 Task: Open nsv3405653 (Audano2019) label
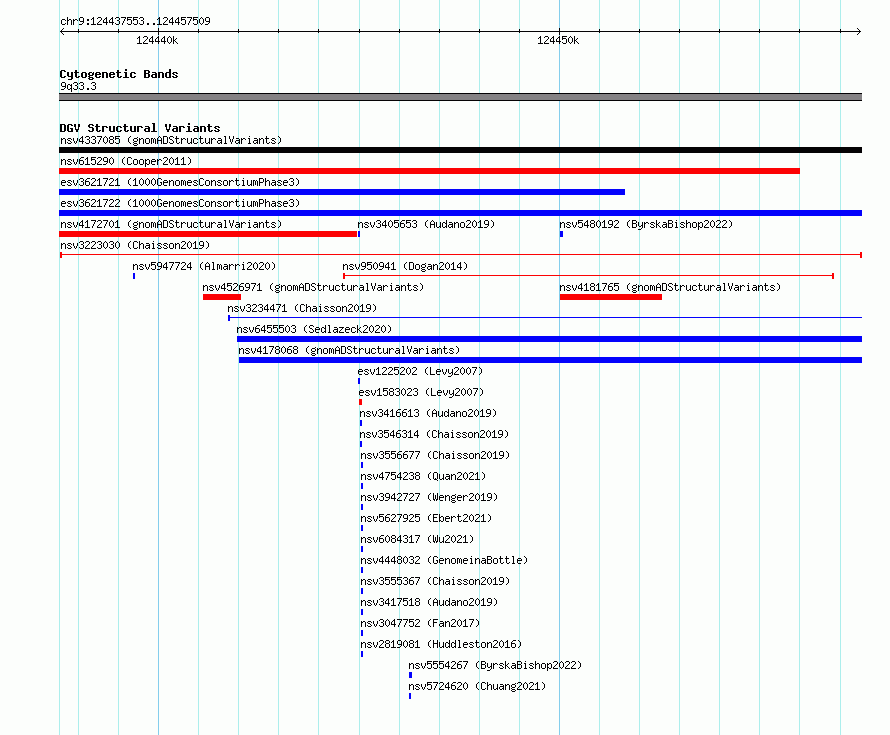coord(426,224)
